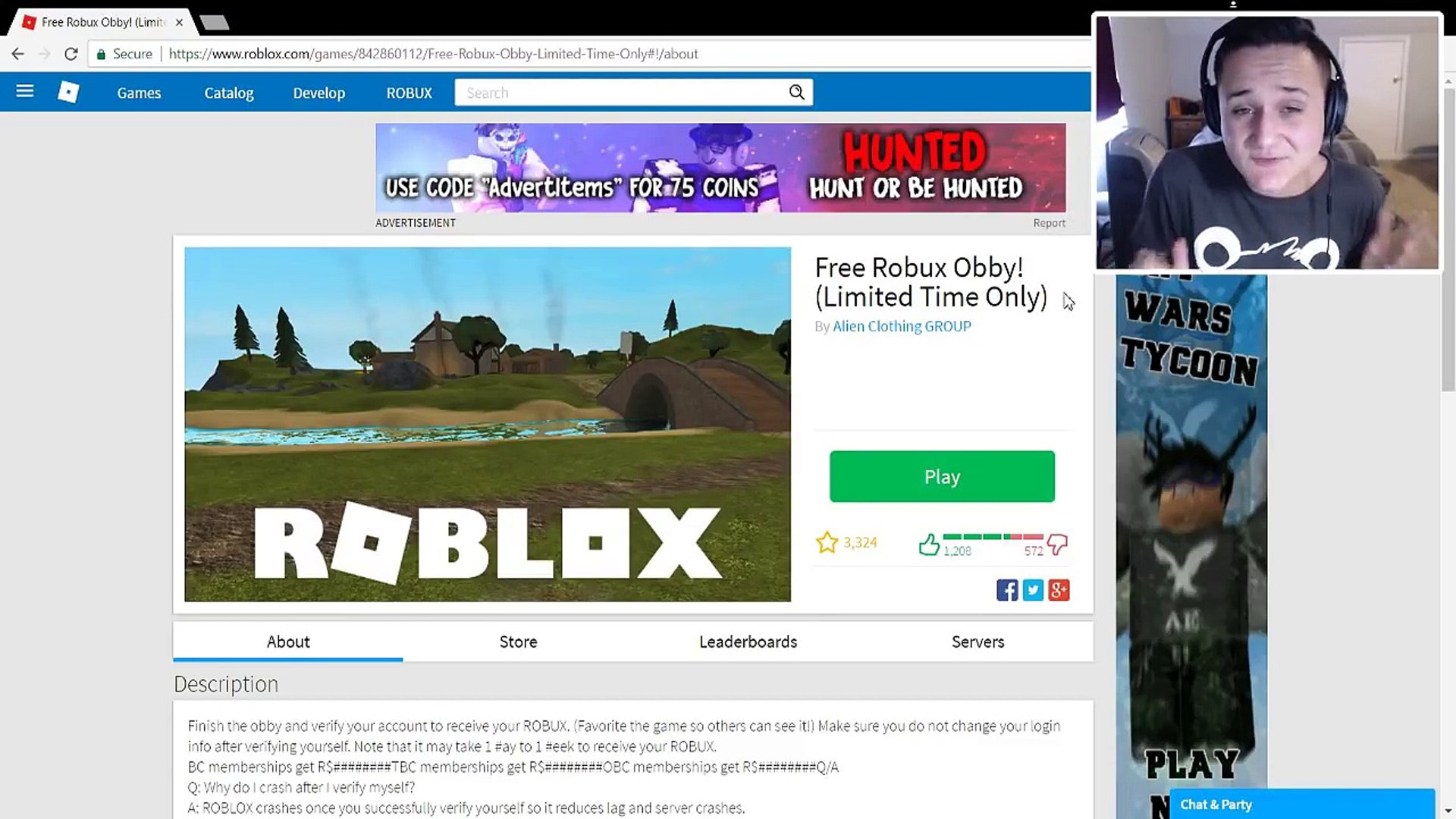
Task: Dislike the game with thumbs down
Action: tap(1057, 543)
